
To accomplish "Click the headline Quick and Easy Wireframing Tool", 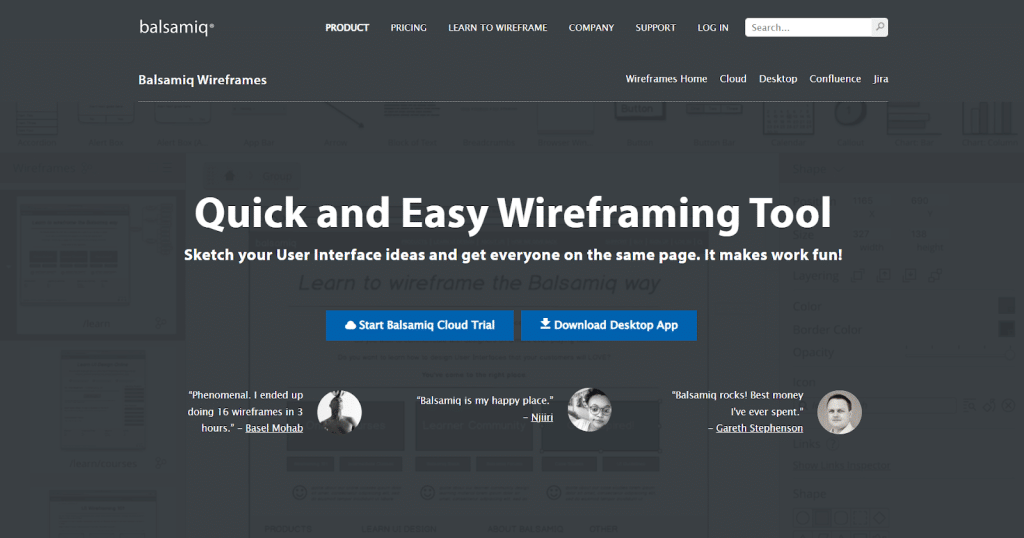I will point(513,214).
